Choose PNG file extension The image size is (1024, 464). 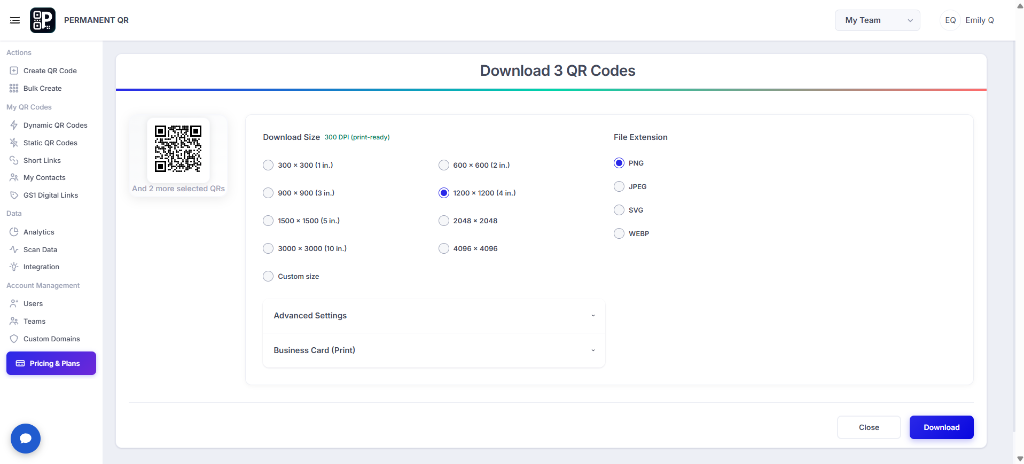tap(619, 163)
